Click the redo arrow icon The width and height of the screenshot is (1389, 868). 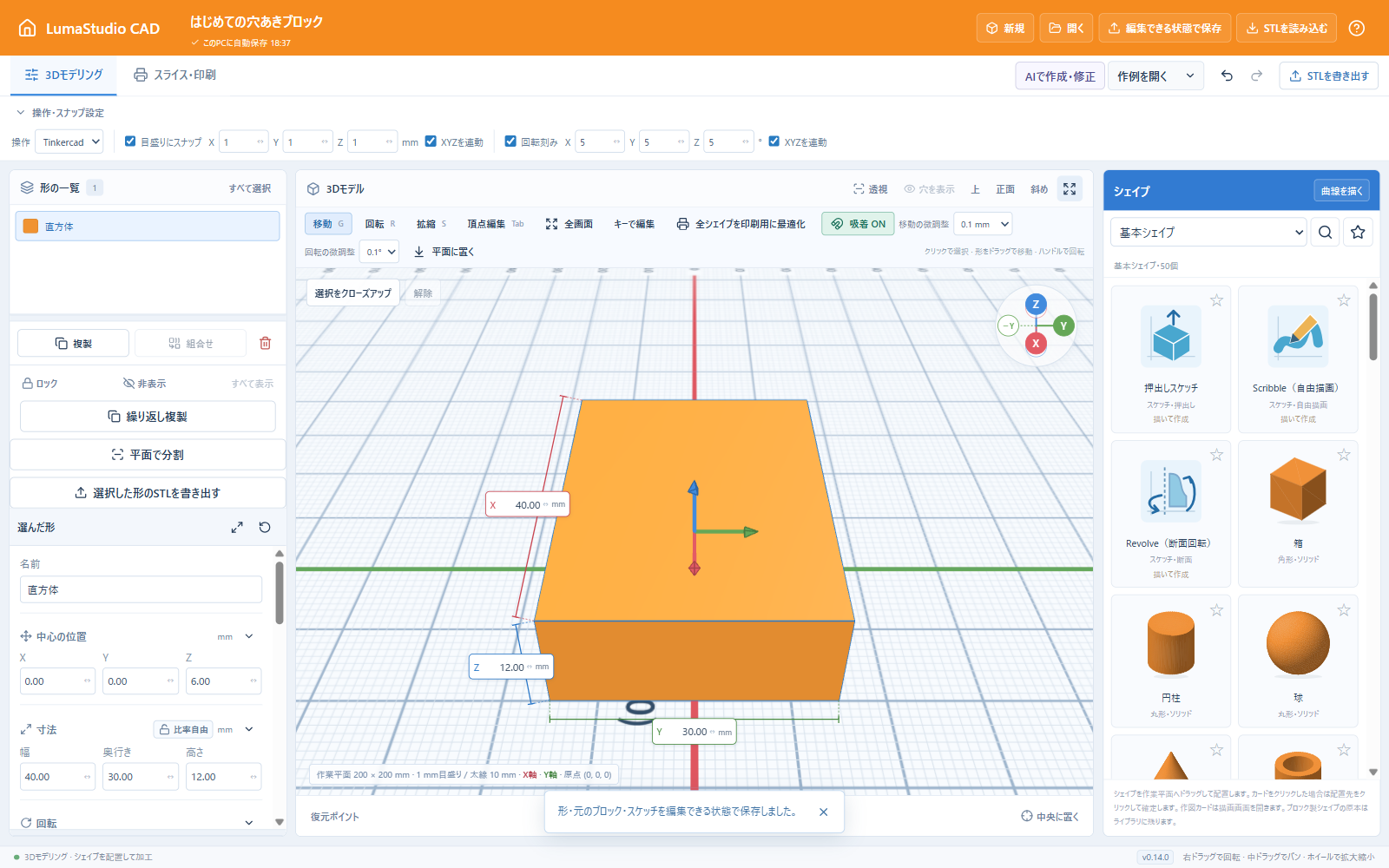point(1256,76)
